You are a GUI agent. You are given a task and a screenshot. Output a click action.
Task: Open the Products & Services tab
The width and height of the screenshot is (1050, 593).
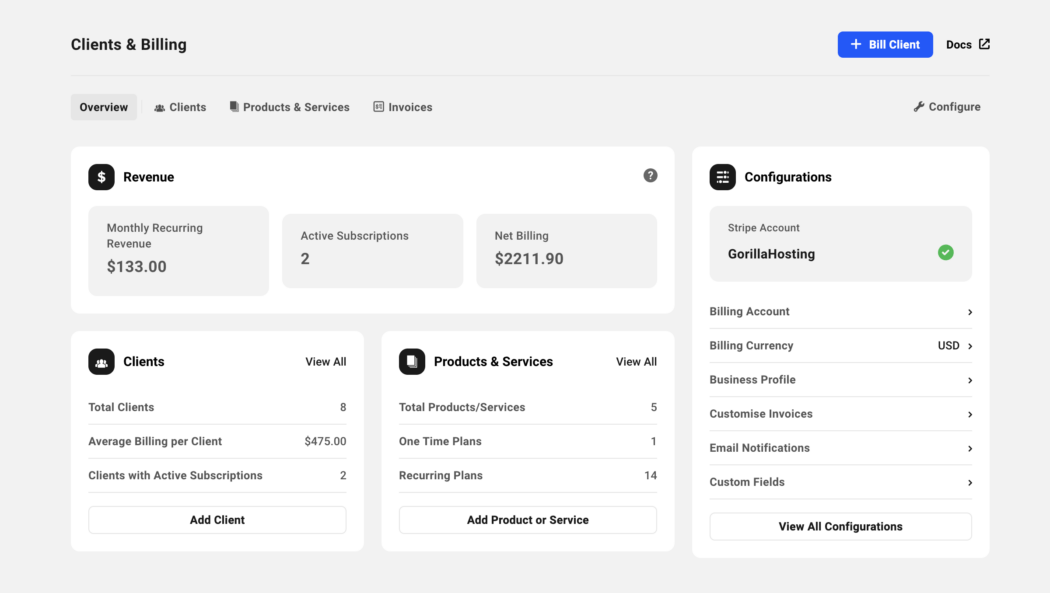(x=289, y=106)
